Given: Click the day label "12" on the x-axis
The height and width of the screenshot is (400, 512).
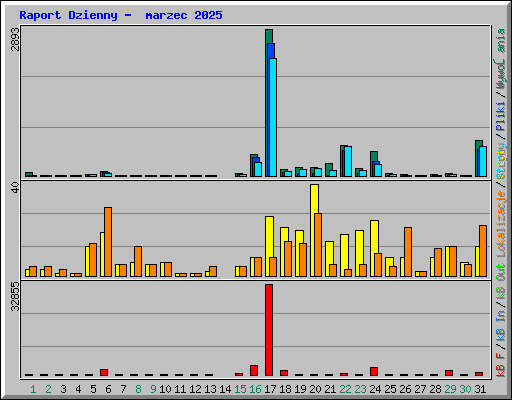Looking at the screenshot, I should (x=195, y=389).
